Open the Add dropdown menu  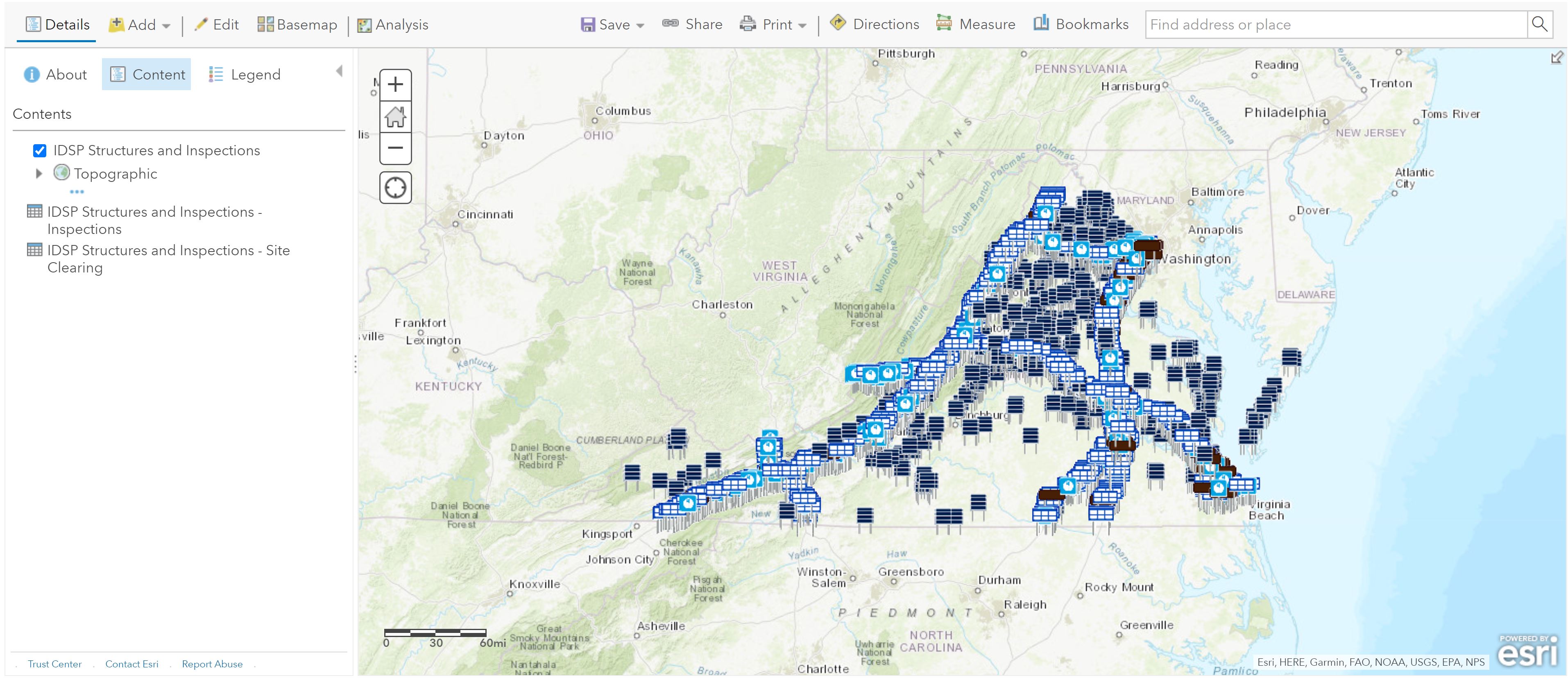click(x=140, y=25)
